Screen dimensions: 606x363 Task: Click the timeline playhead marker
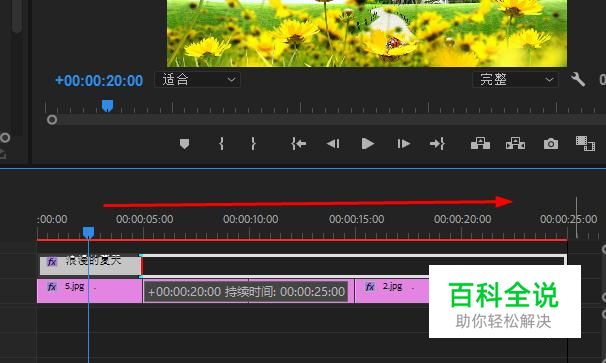point(89,232)
